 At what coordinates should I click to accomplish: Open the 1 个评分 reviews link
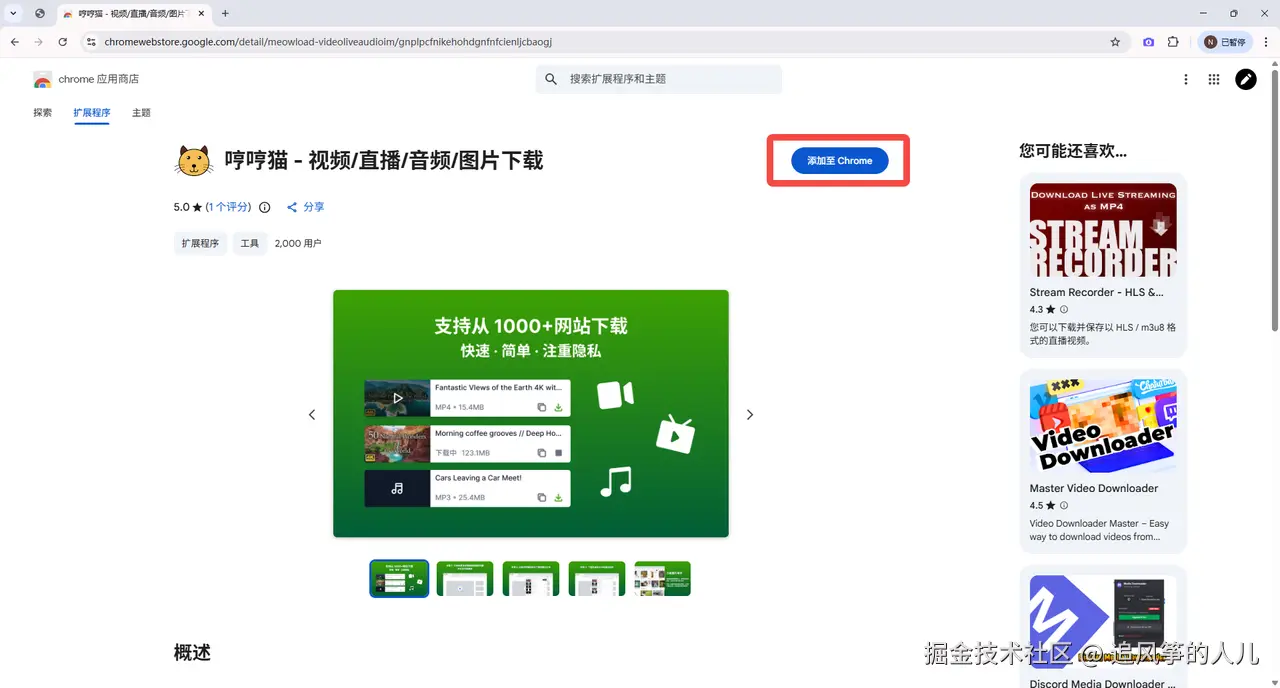coord(228,207)
